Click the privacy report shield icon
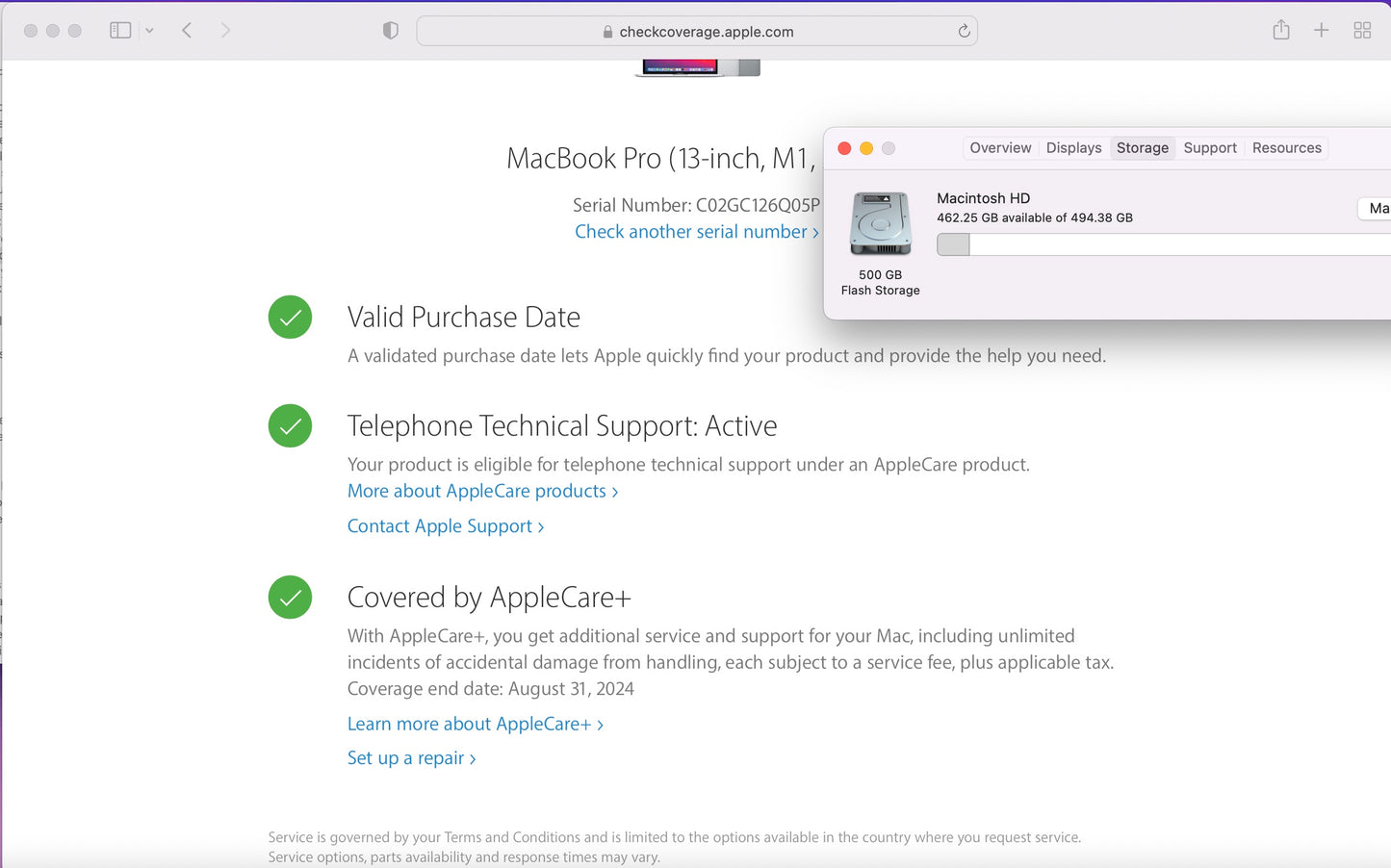Image resolution: width=1391 pixels, height=868 pixels. point(390,31)
